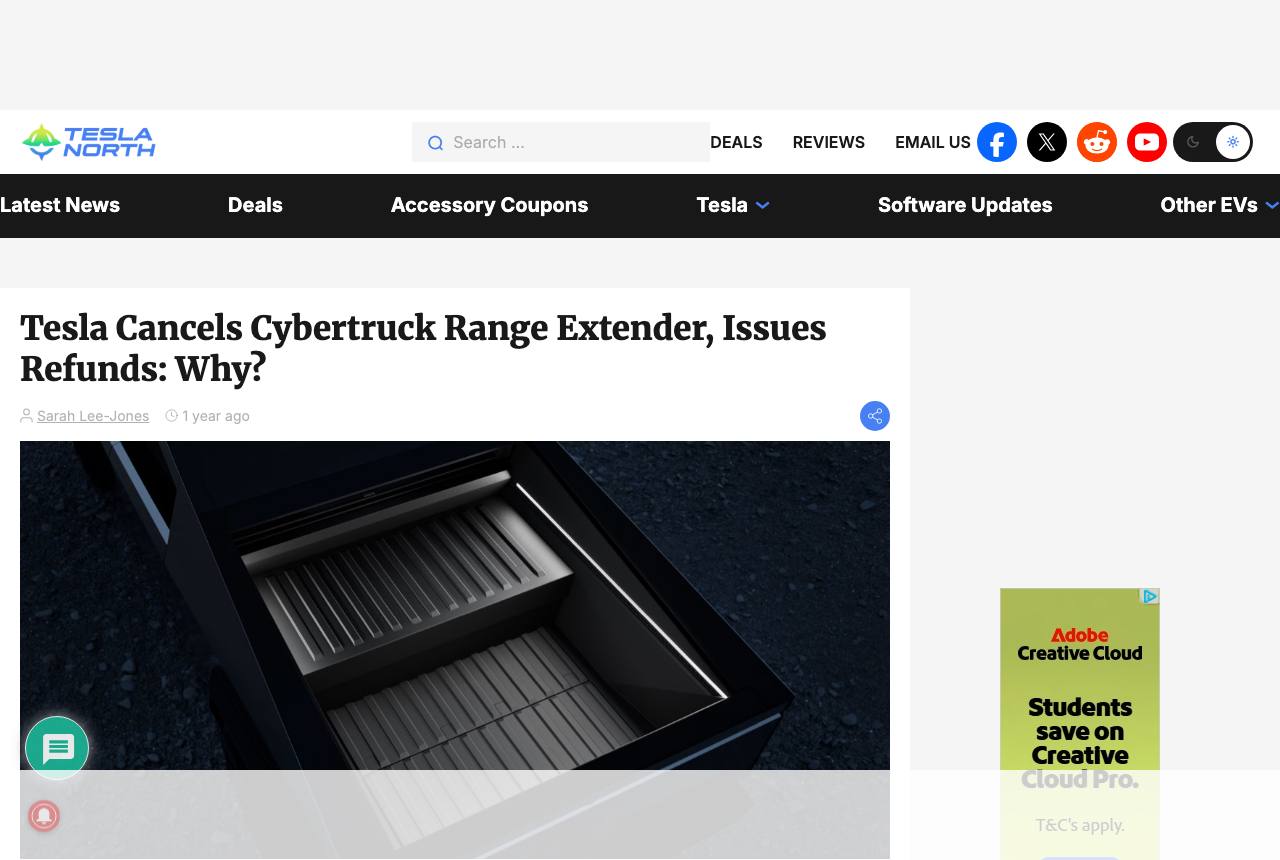This screenshot has width=1280, height=860.
Task: Click the AdChoices icon on Adobe ad
Action: (x=1150, y=597)
